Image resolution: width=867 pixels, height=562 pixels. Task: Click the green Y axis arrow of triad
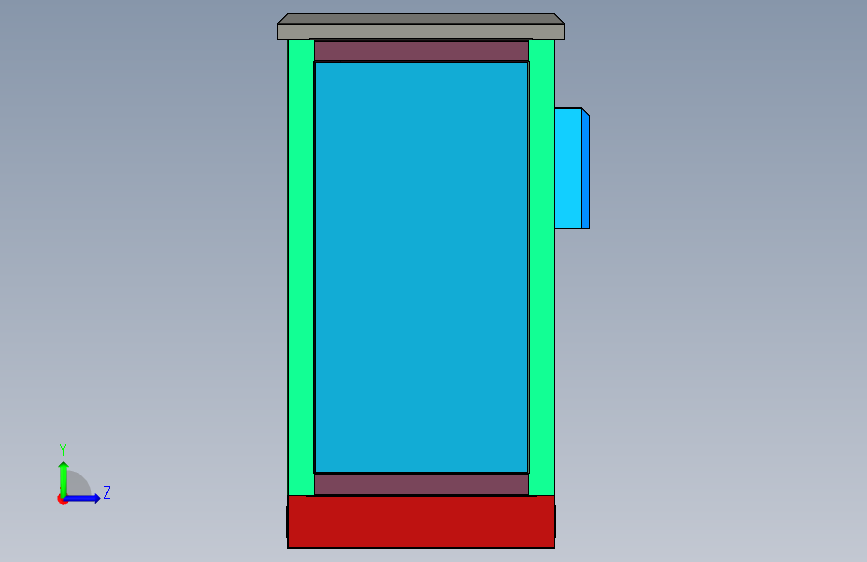pyautogui.click(x=64, y=479)
